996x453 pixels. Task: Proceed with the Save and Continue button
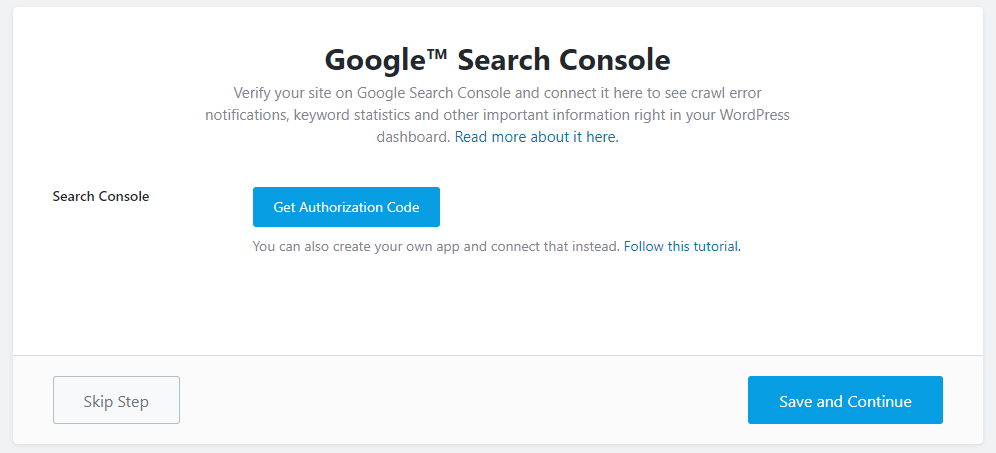click(x=845, y=400)
